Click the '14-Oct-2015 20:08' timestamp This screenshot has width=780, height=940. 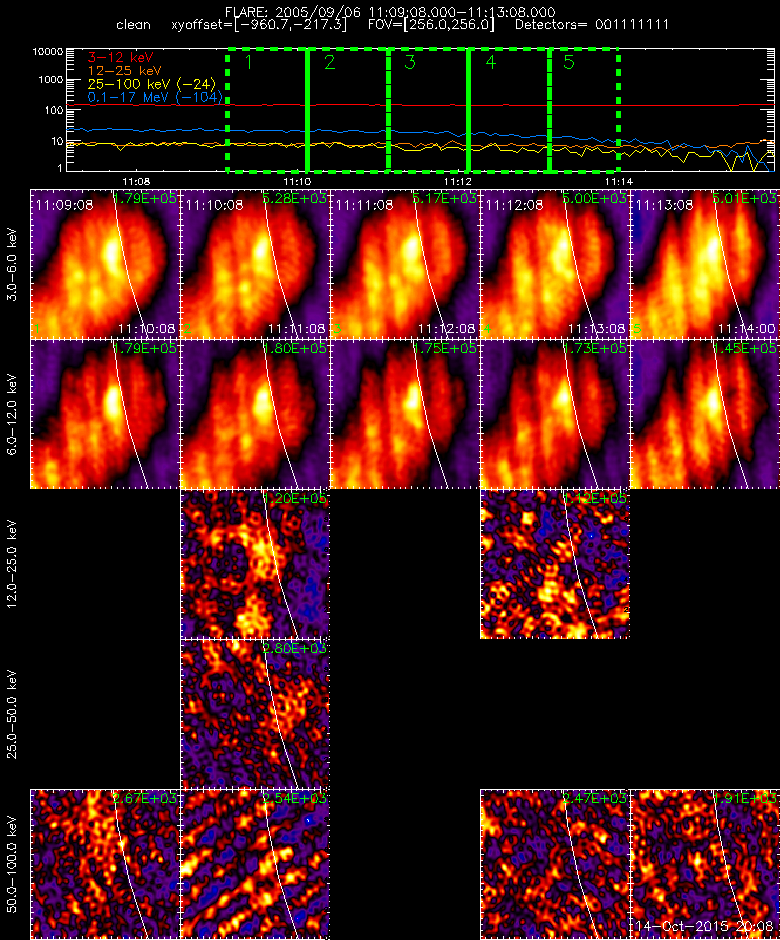[704, 926]
